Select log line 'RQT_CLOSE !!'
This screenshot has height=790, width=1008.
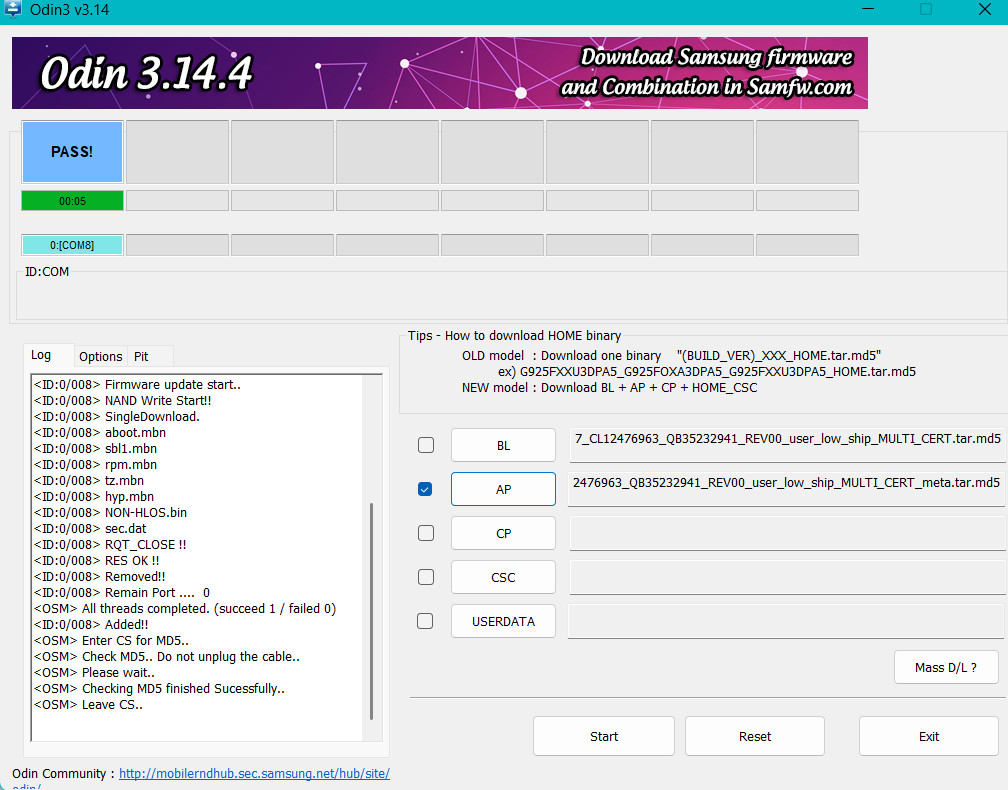pos(110,544)
